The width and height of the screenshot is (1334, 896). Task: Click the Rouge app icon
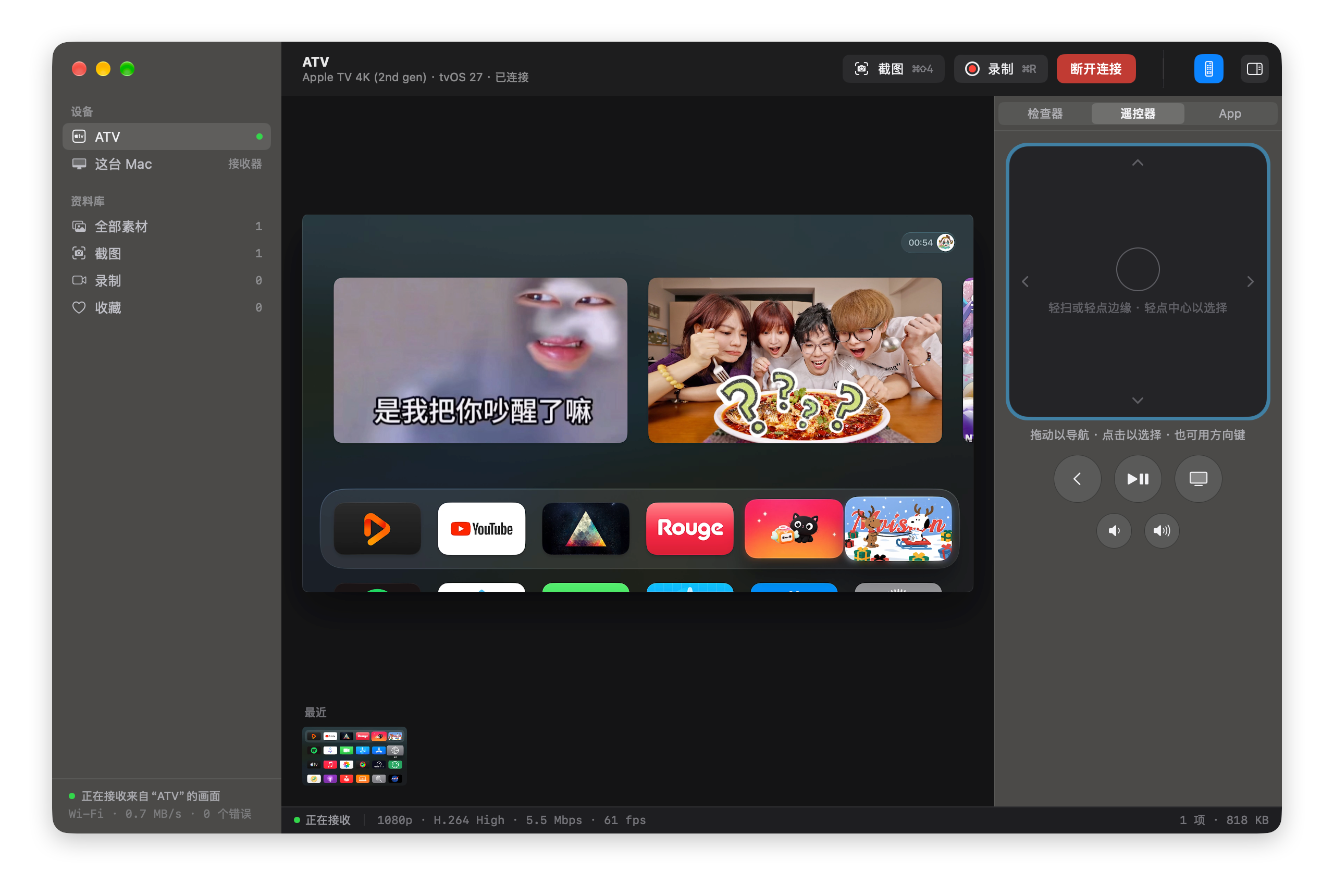(x=689, y=529)
